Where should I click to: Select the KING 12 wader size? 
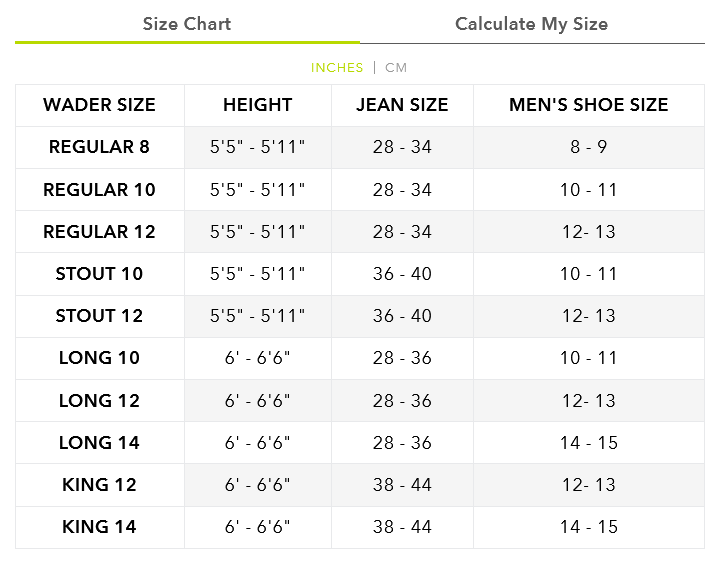[100, 485]
